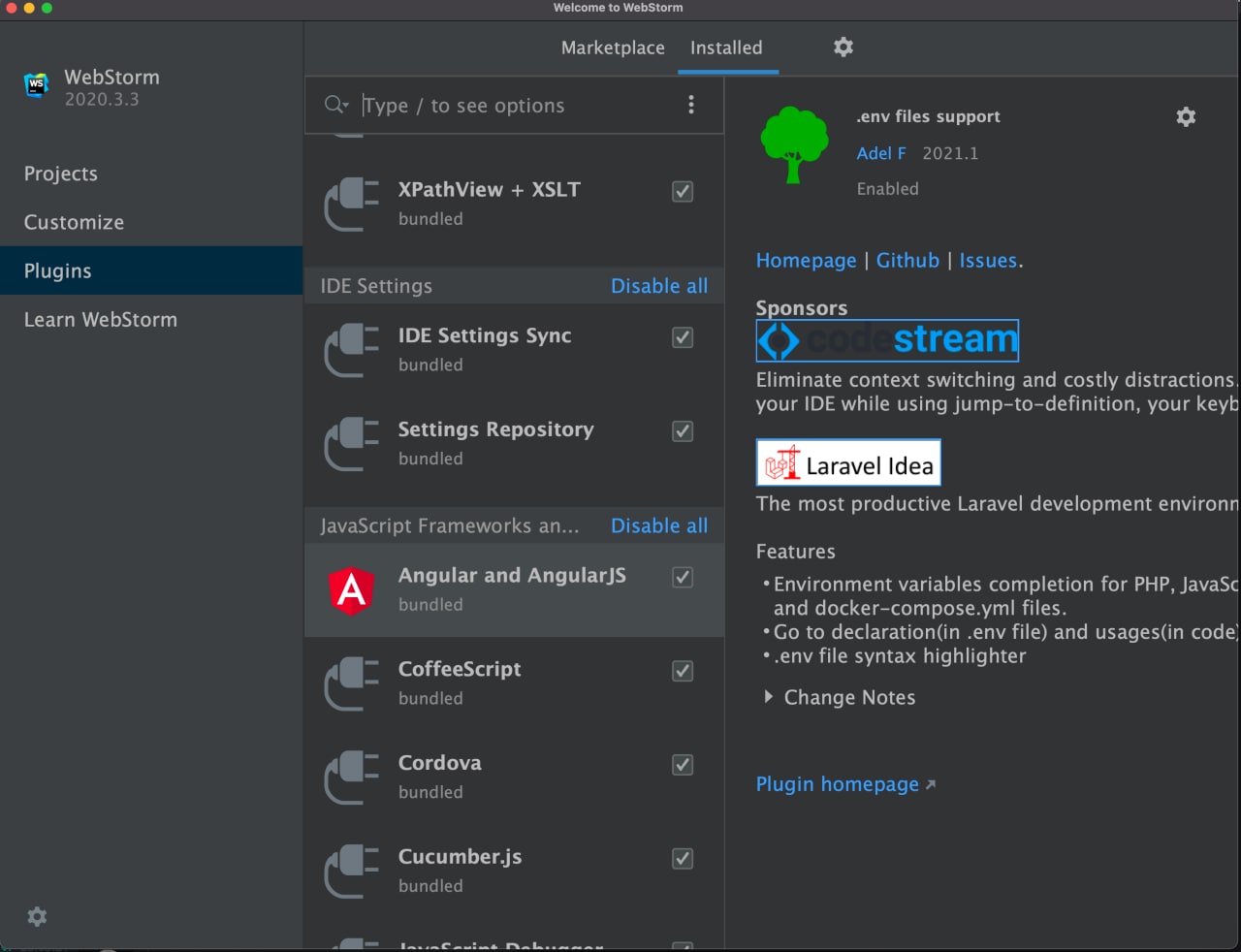
Task: Open the Github link
Action: (x=907, y=260)
